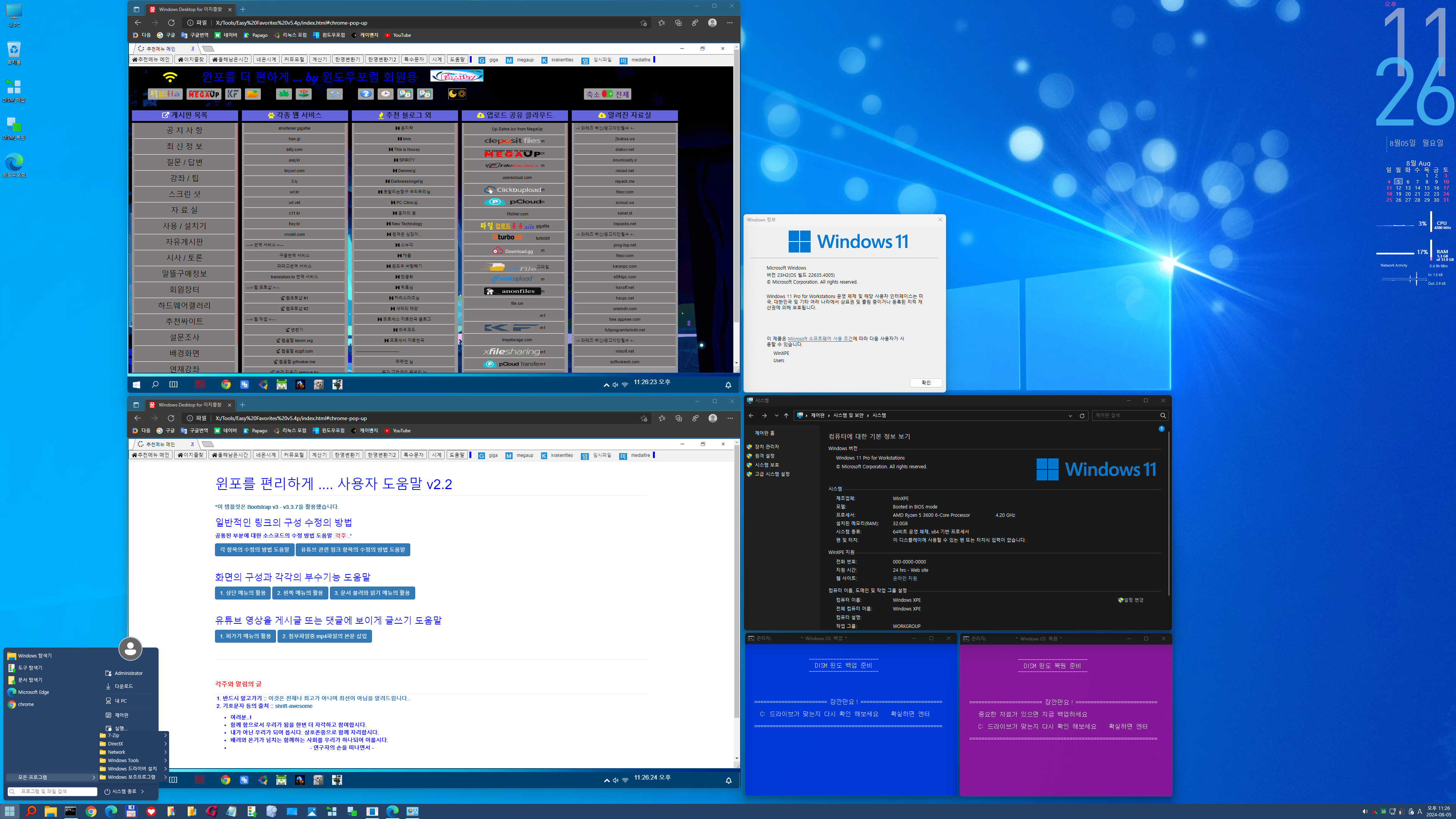The image size is (1456, 819).
Task: Click the orange open-folder icon in upper page
Action: click(x=253, y=94)
